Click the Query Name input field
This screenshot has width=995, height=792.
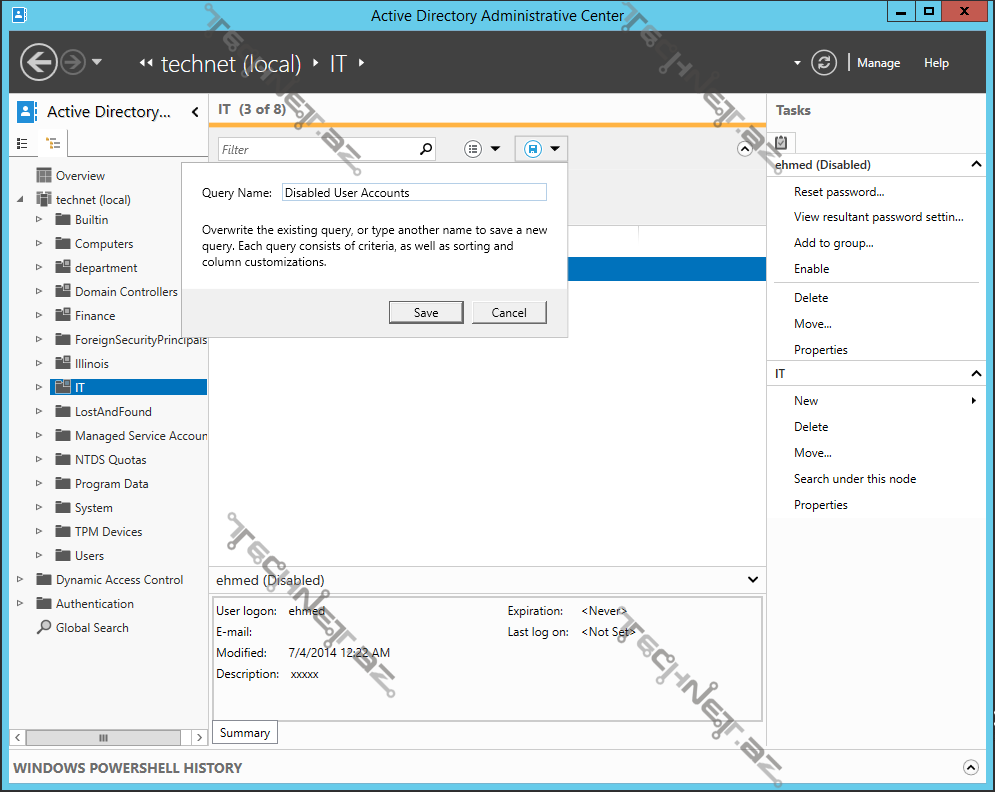click(414, 192)
